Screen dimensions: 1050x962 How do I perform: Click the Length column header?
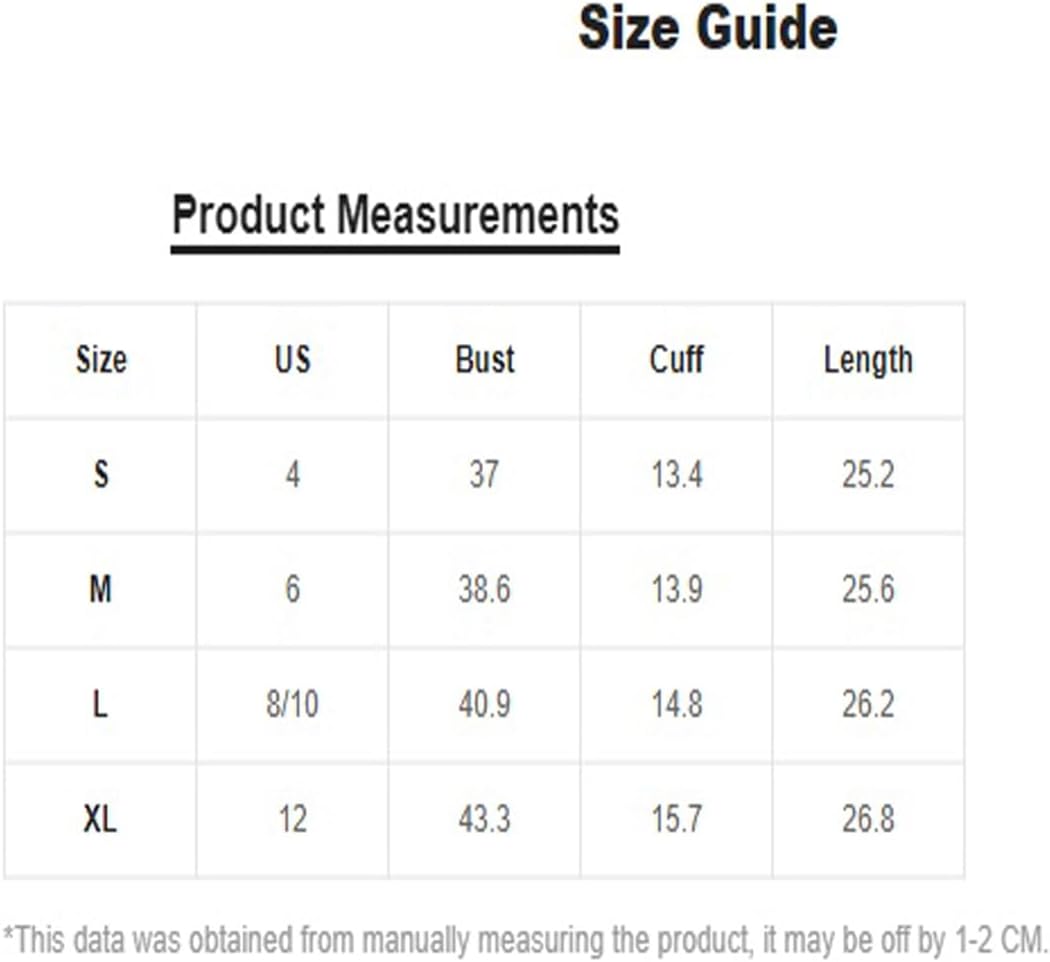coord(867,360)
